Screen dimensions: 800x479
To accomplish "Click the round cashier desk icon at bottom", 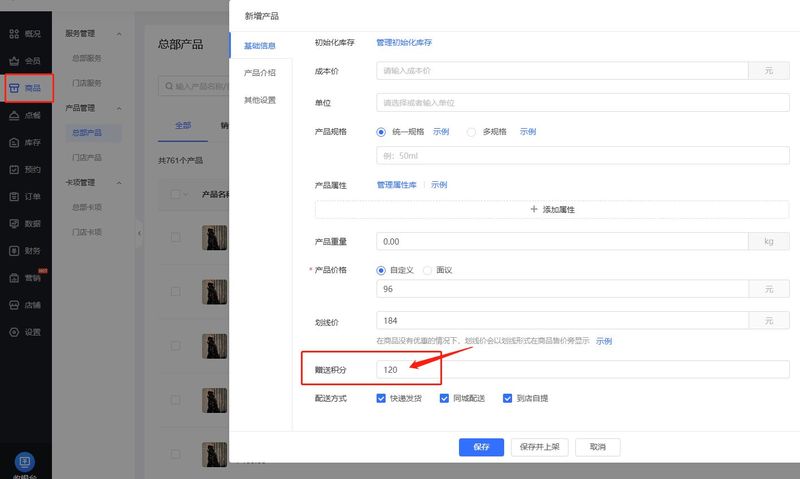I will tap(24, 462).
